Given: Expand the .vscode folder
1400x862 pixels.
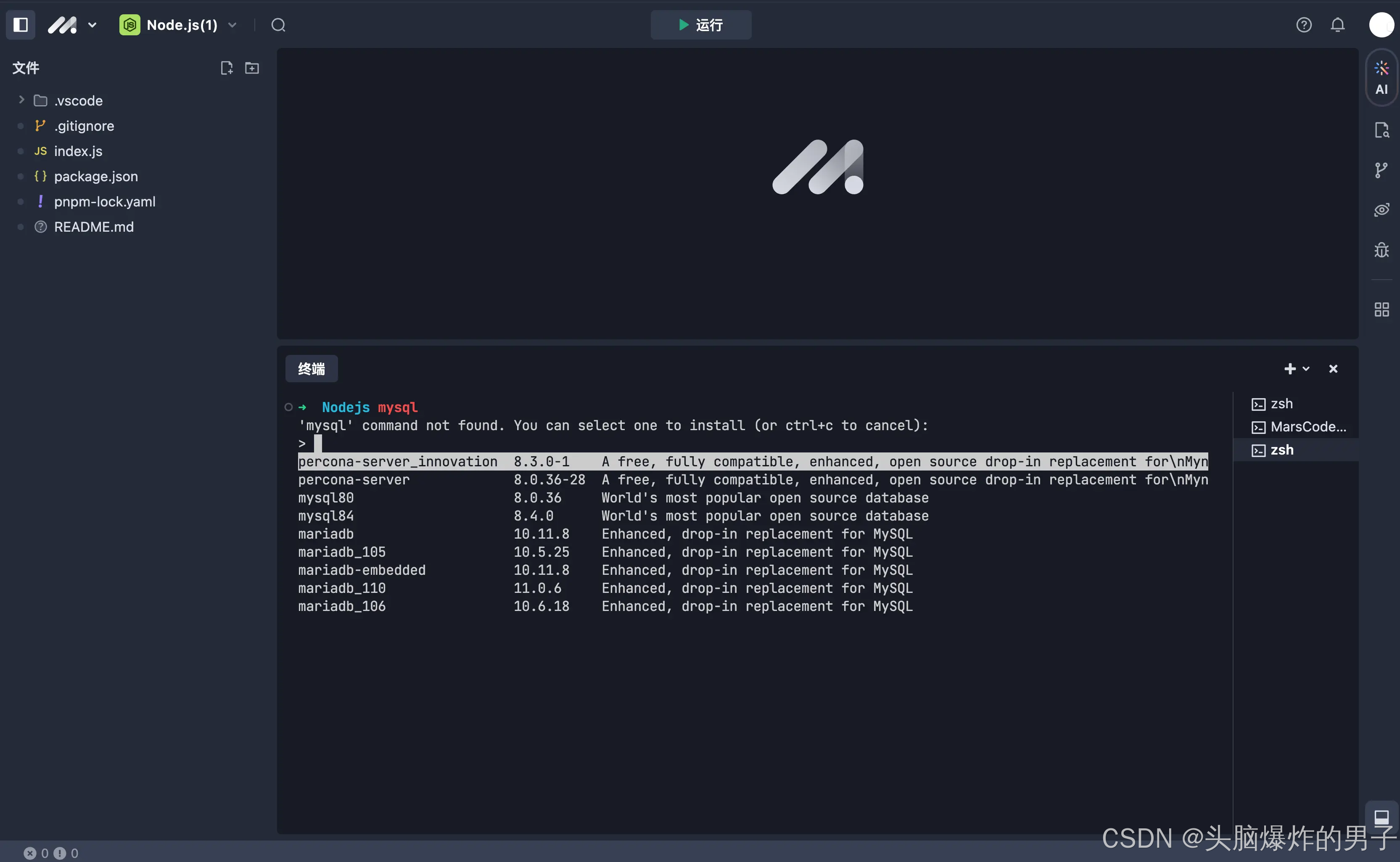Looking at the screenshot, I should [22, 100].
